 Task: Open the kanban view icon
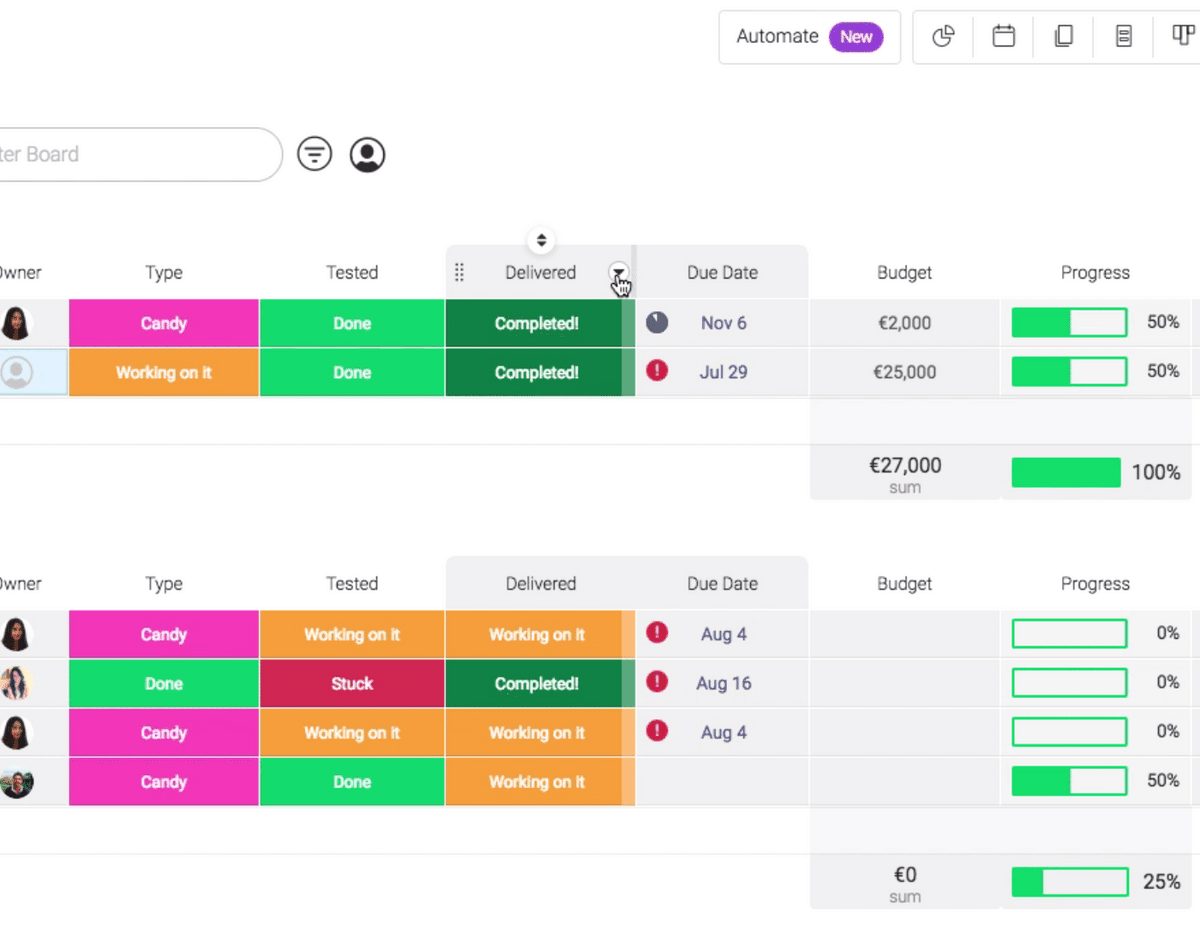click(1182, 37)
